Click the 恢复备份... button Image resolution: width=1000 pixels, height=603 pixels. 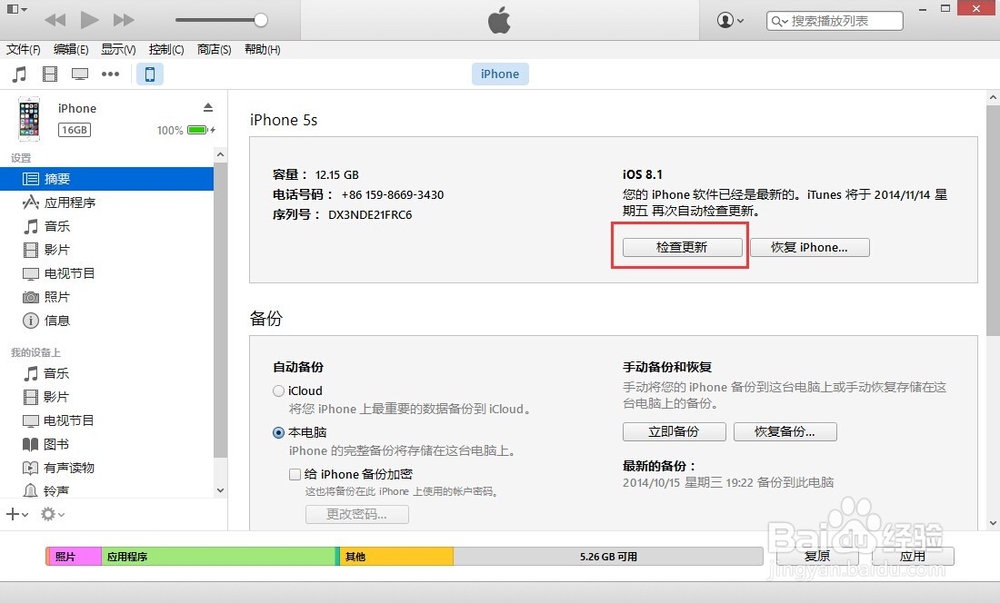tap(785, 432)
